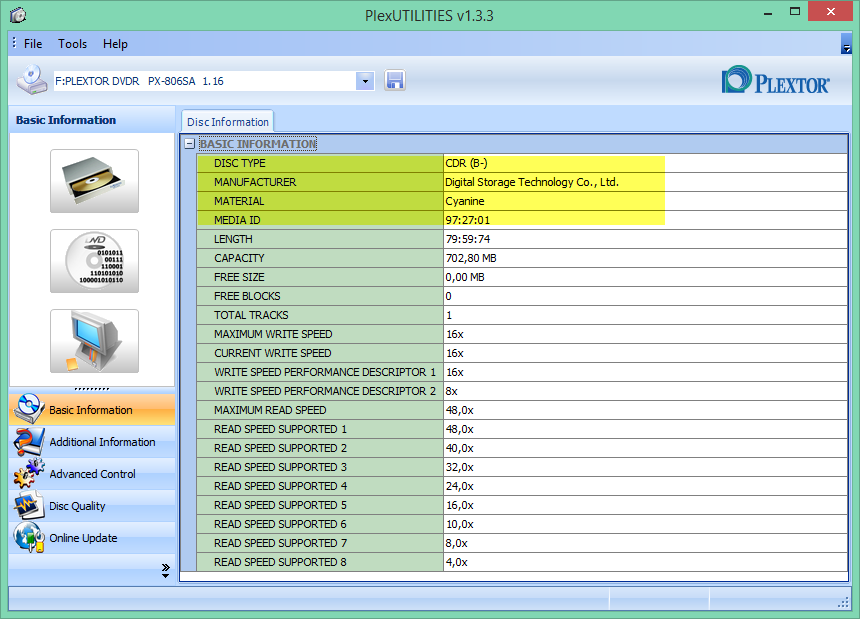Click the 16,0x read speed value
The image size is (860, 619).
point(460,505)
